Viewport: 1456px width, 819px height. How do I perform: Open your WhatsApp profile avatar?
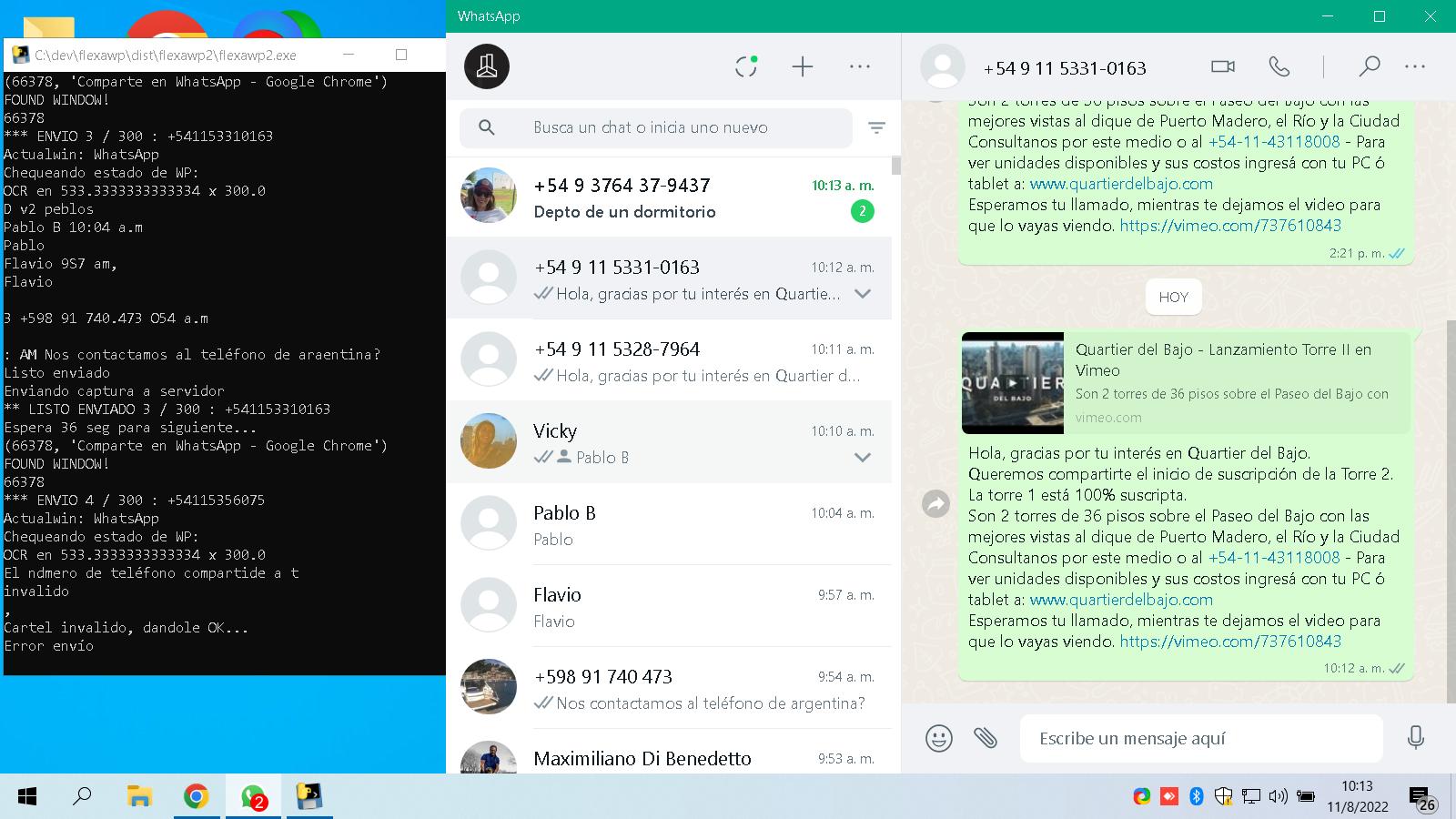[487, 66]
